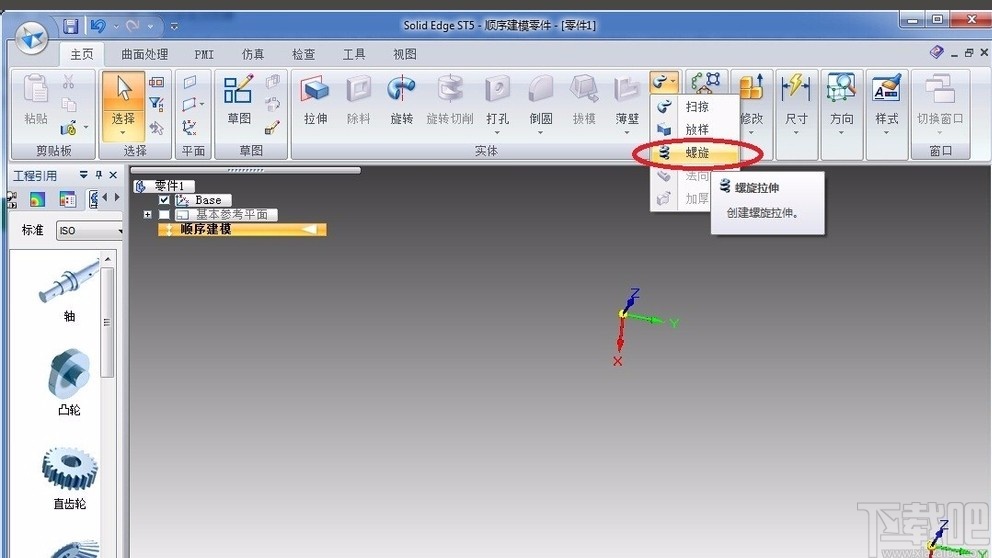Click the funnel selection filter icon
992x558 pixels.
coord(156,104)
